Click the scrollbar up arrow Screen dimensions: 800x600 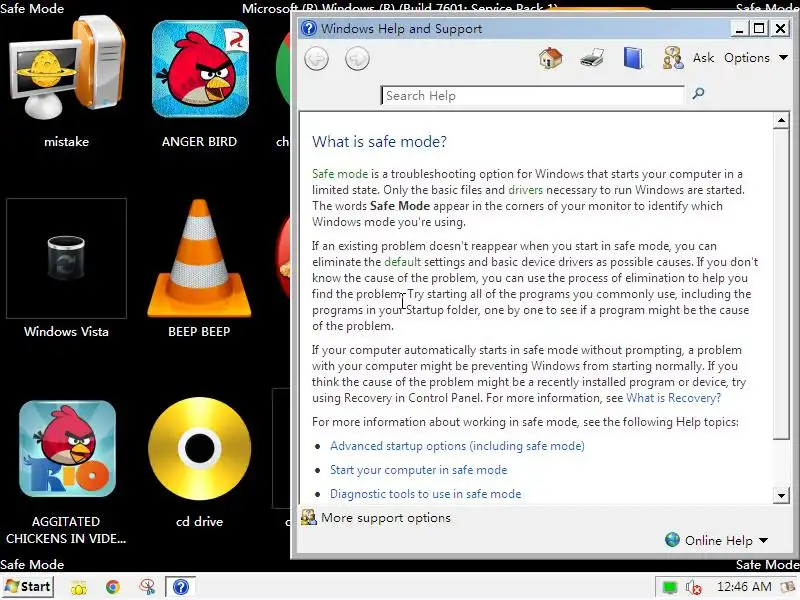coord(781,121)
